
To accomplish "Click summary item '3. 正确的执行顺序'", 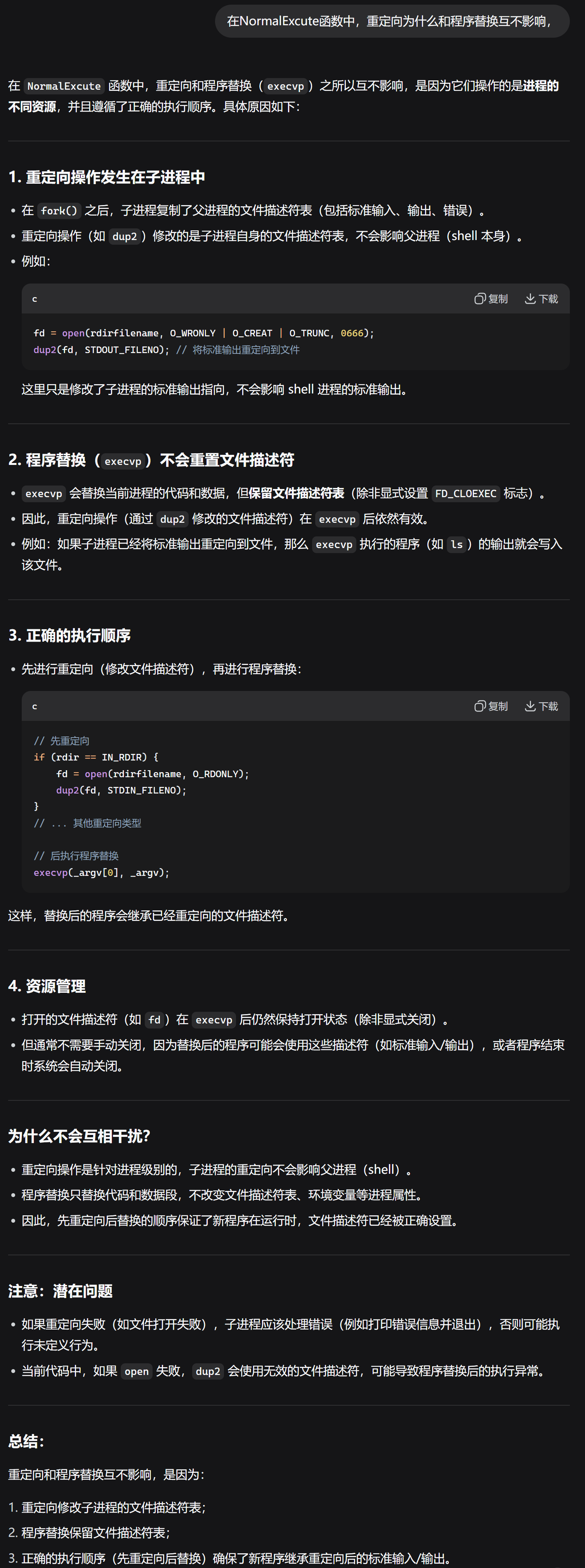I will [x=231, y=1558].
